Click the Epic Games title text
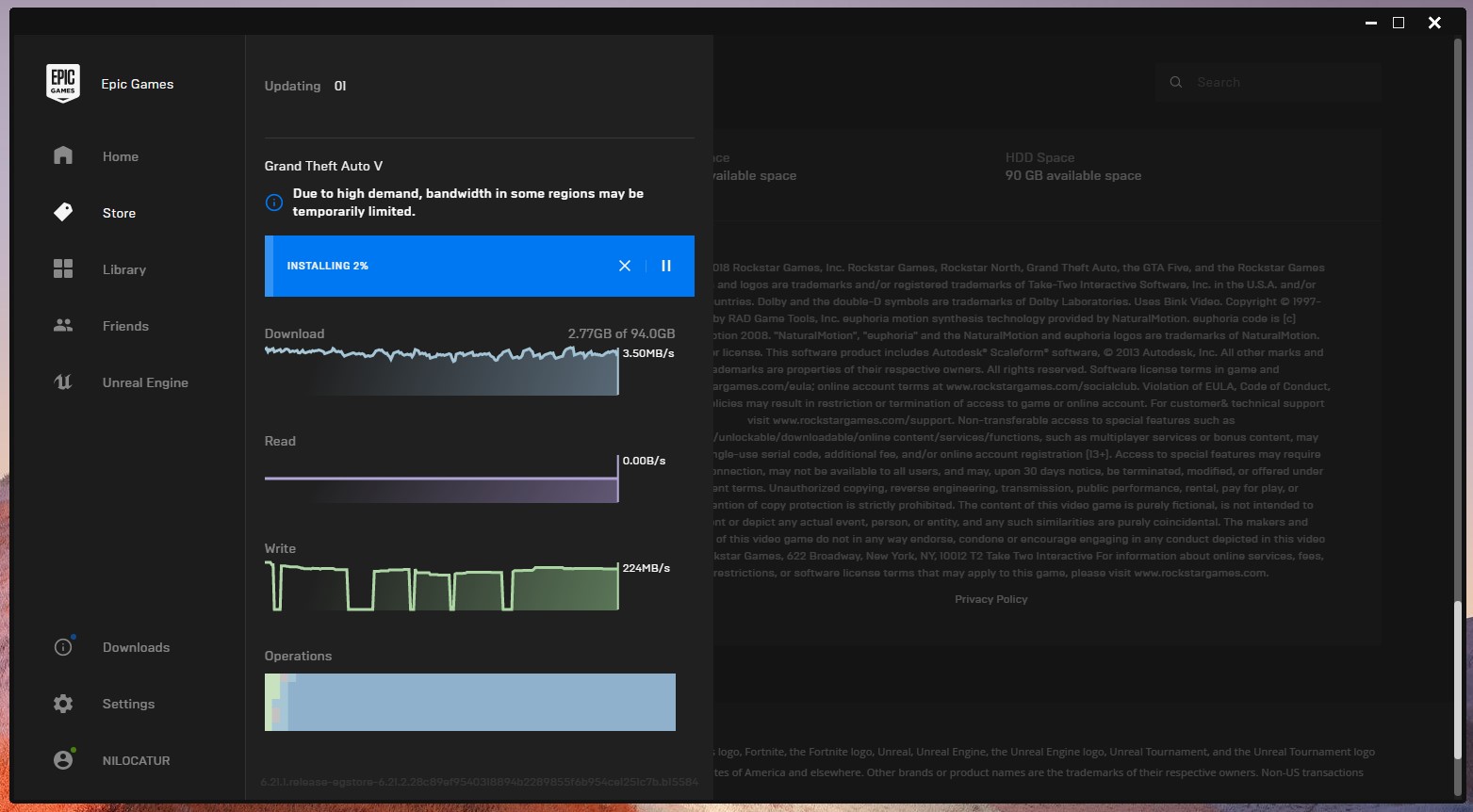The width and height of the screenshot is (1473, 812). [138, 84]
